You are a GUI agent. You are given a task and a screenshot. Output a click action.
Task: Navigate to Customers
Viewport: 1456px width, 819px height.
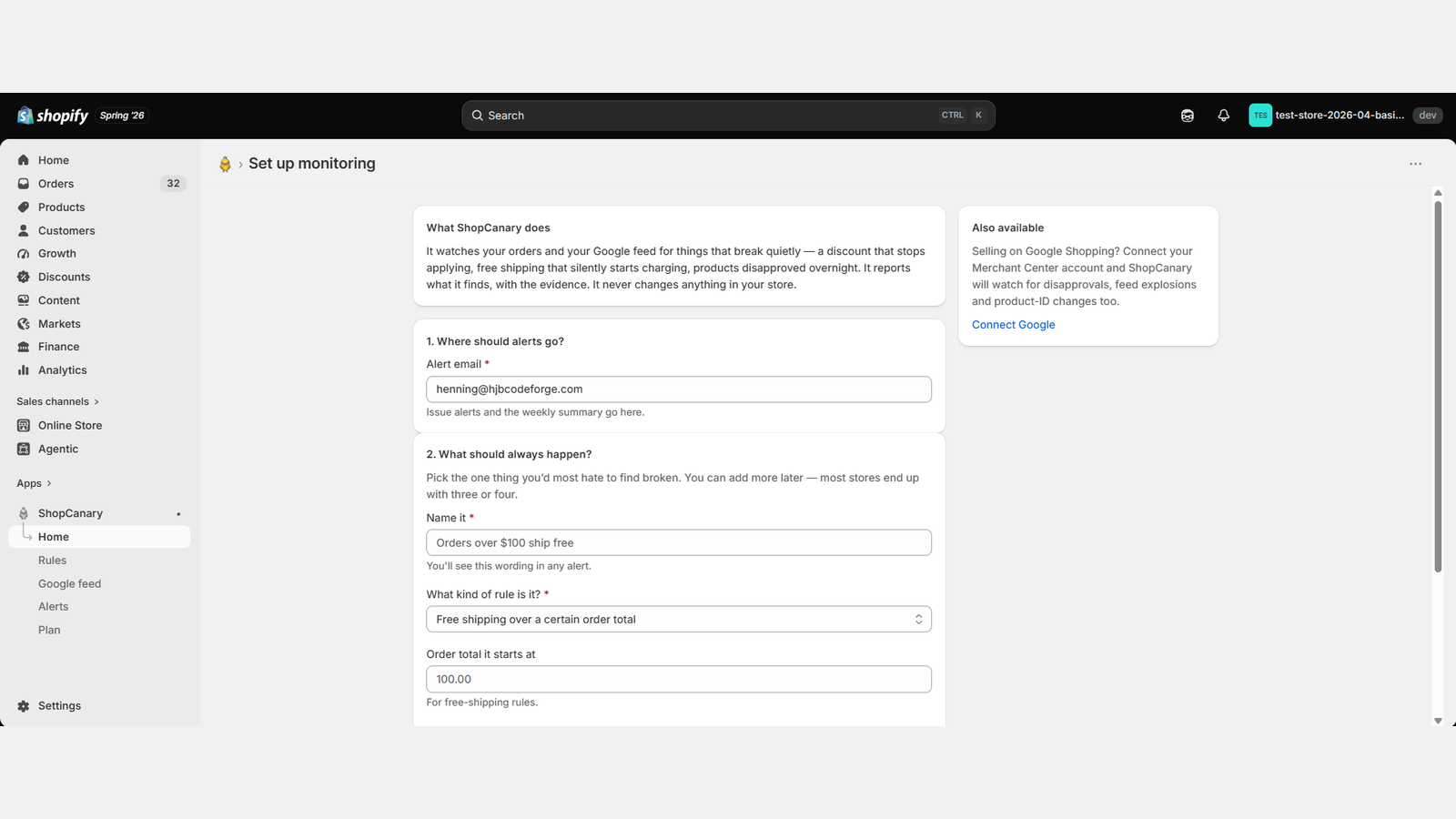(66, 231)
